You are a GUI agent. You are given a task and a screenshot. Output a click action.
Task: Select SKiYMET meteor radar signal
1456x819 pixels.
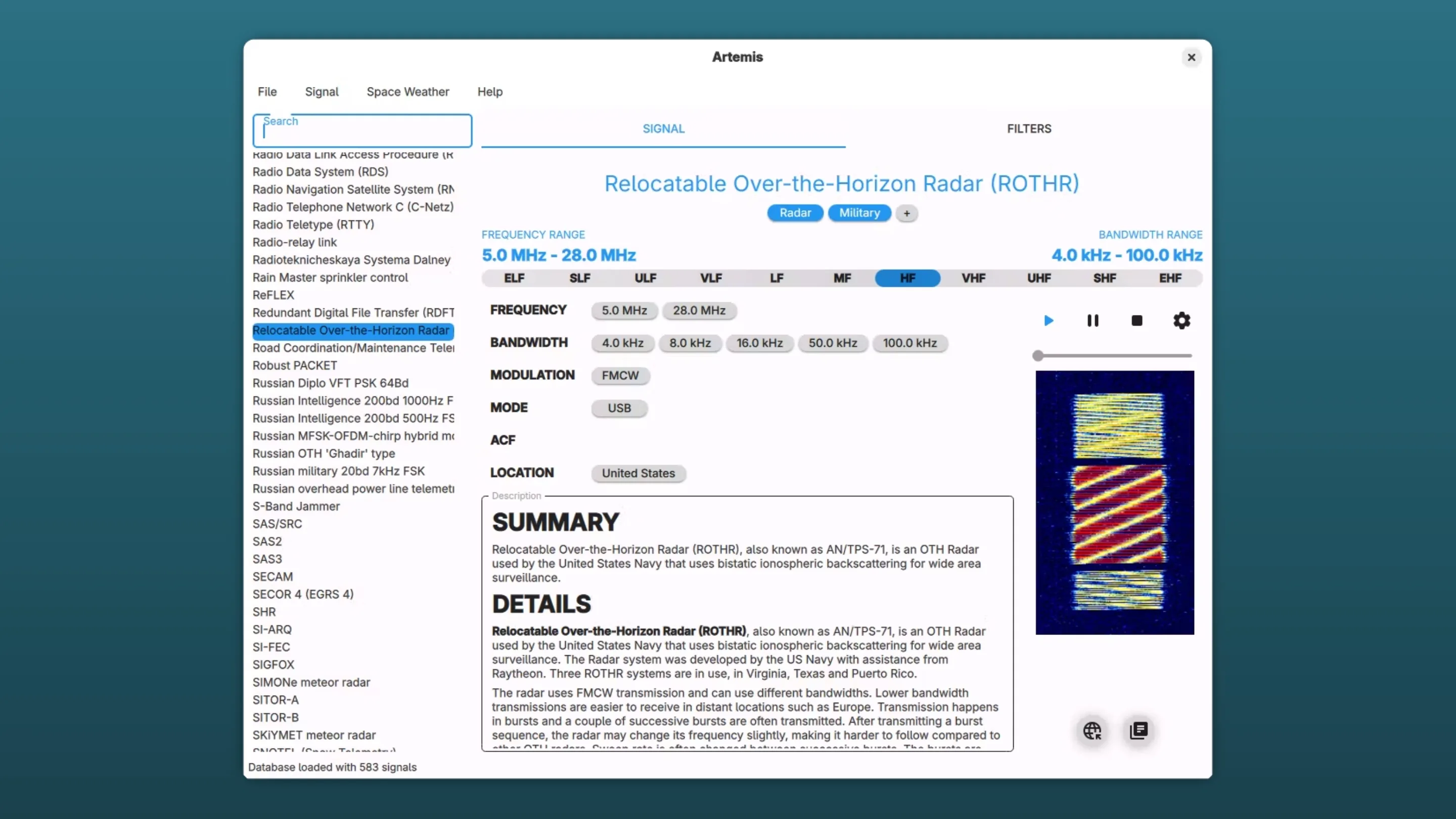[353, 735]
